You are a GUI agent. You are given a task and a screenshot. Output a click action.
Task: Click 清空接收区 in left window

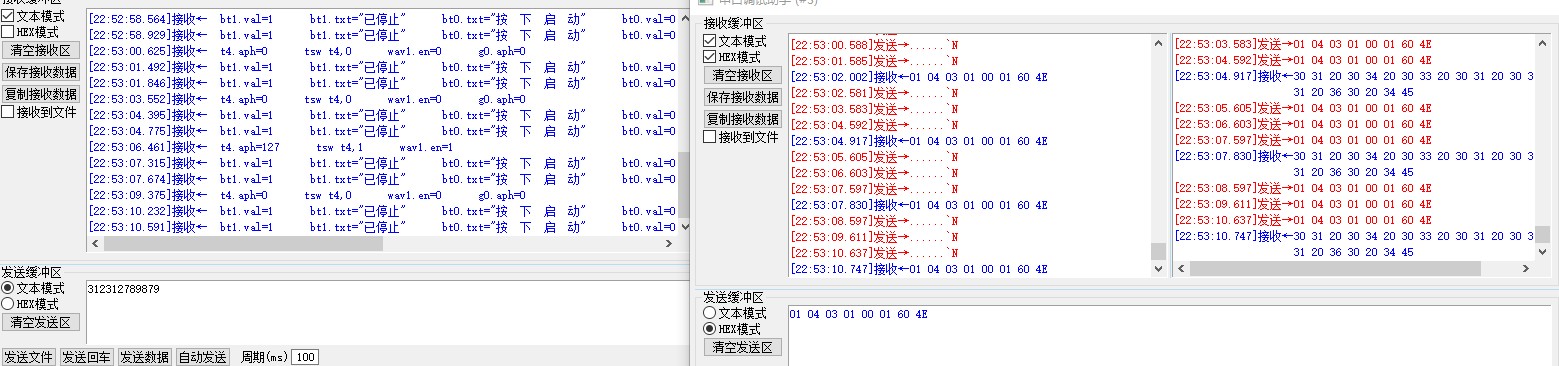(x=41, y=50)
